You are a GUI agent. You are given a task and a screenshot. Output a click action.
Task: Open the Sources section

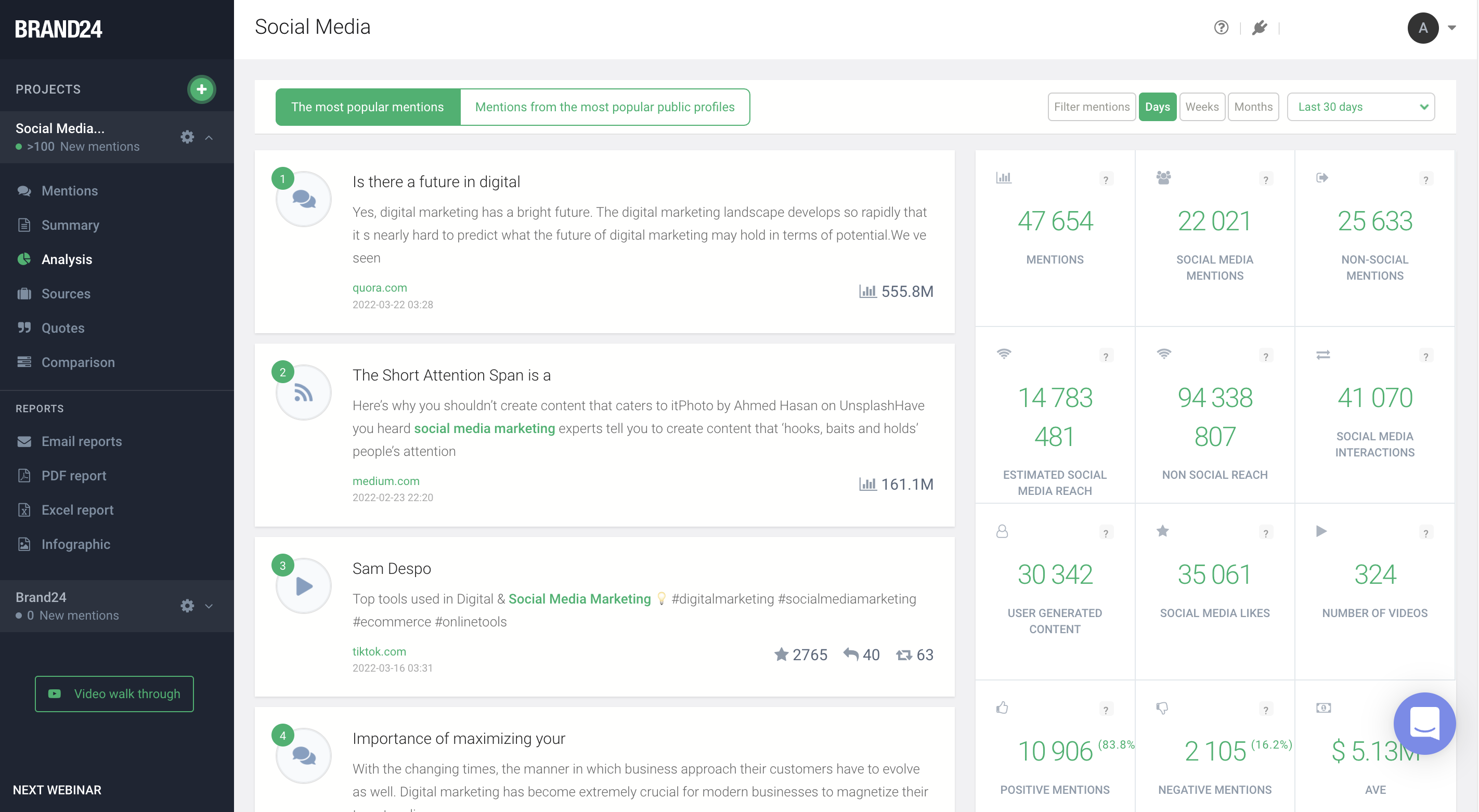point(66,293)
